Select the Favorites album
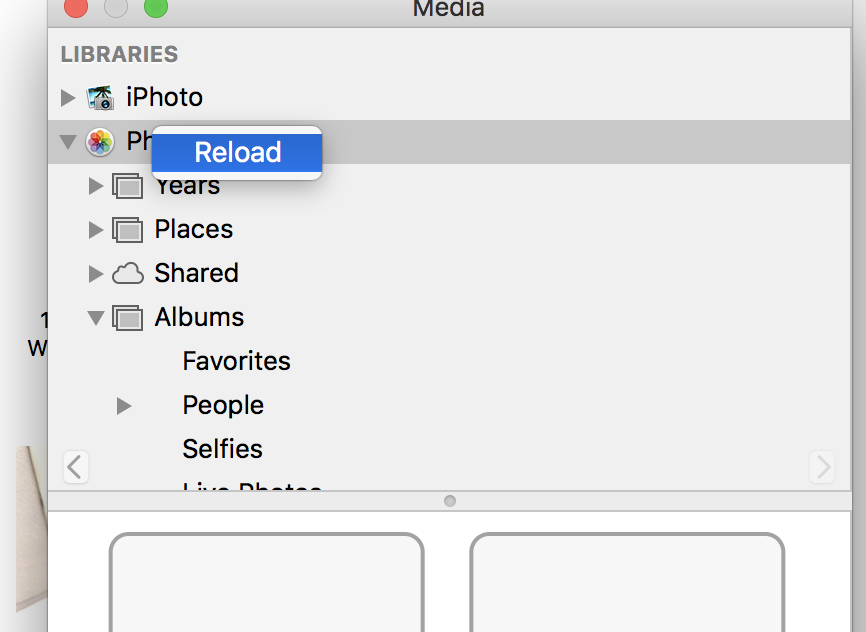Screen dimensions: 866x632 point(236,361)
